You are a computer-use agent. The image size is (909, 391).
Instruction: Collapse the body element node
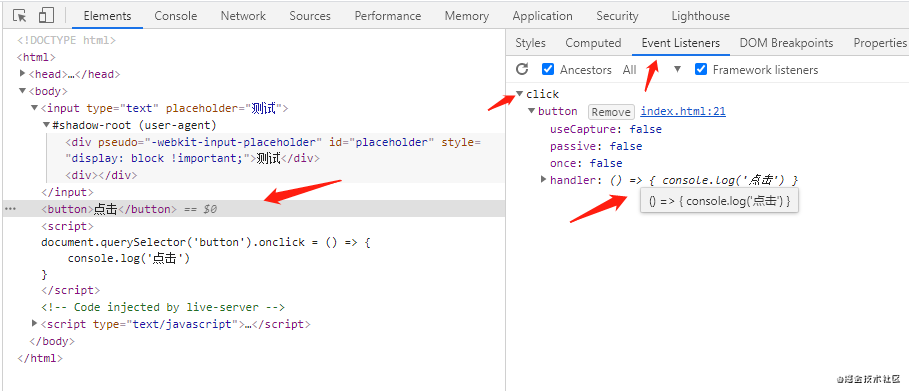(23, 90)
